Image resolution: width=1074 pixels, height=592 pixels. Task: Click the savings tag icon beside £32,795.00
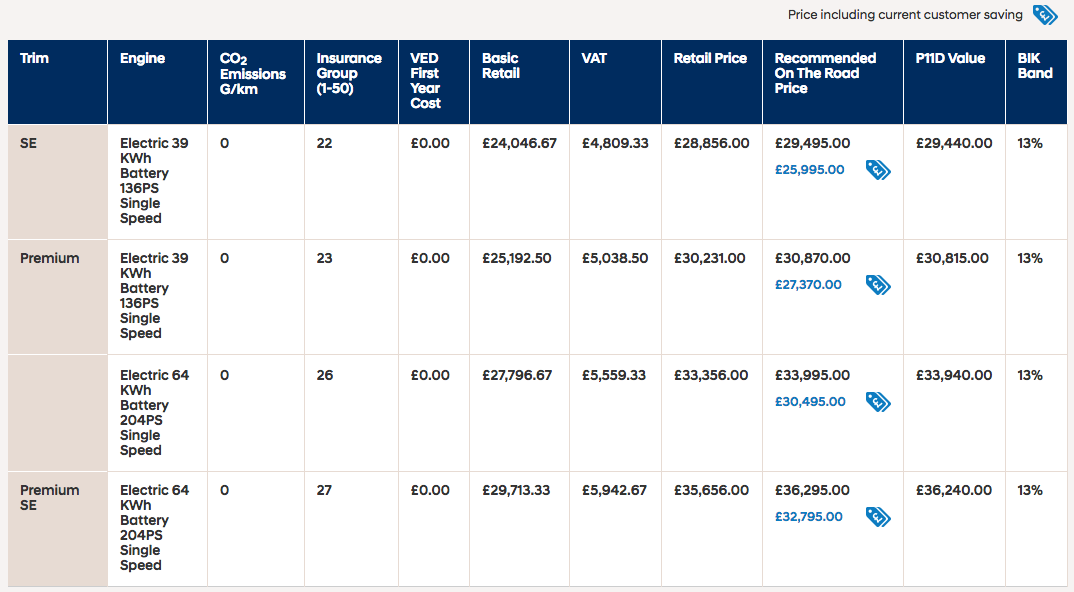(878, 517)
